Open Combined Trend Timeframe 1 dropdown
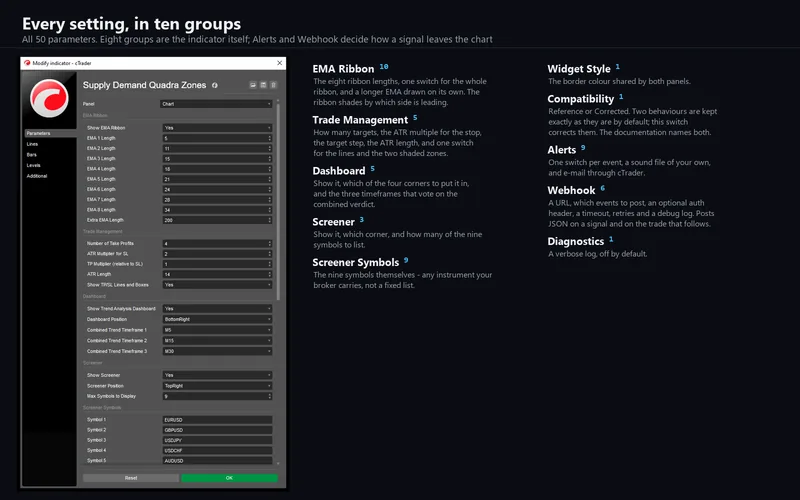800x500 pixels. (217, 330)
